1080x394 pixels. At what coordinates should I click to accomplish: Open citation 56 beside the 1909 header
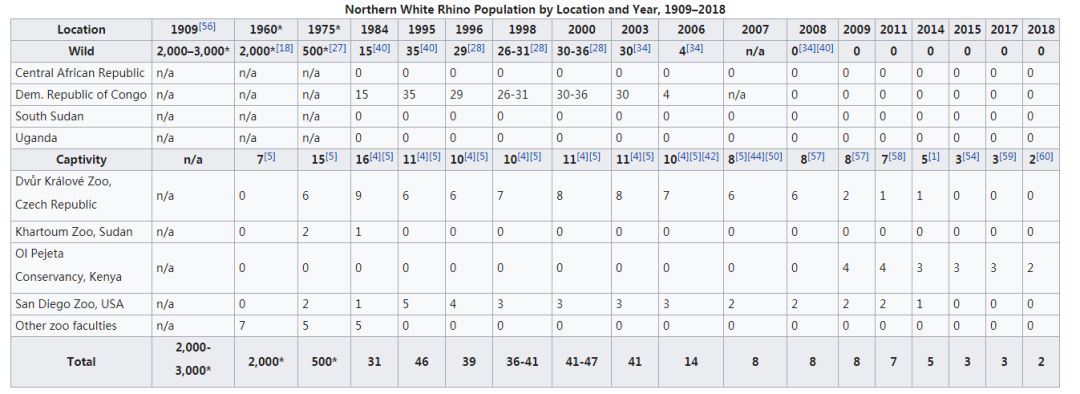(207, 26)
